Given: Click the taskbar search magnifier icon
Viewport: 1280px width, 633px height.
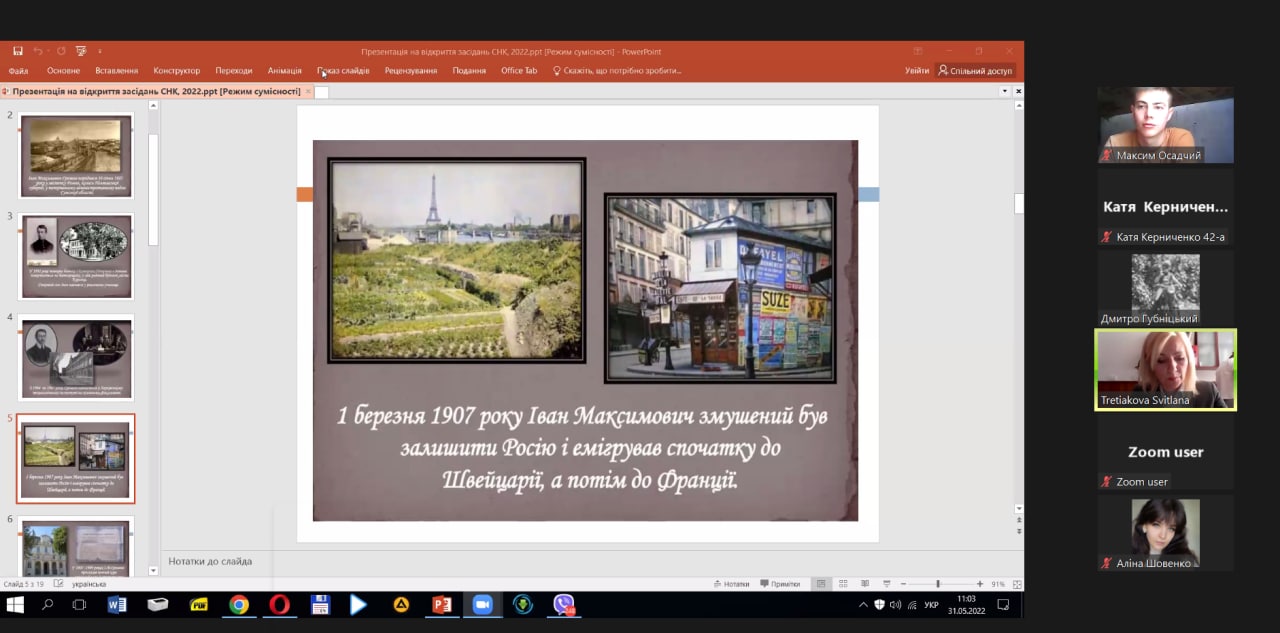Looking at the screenshot, I should pos(47,605).
